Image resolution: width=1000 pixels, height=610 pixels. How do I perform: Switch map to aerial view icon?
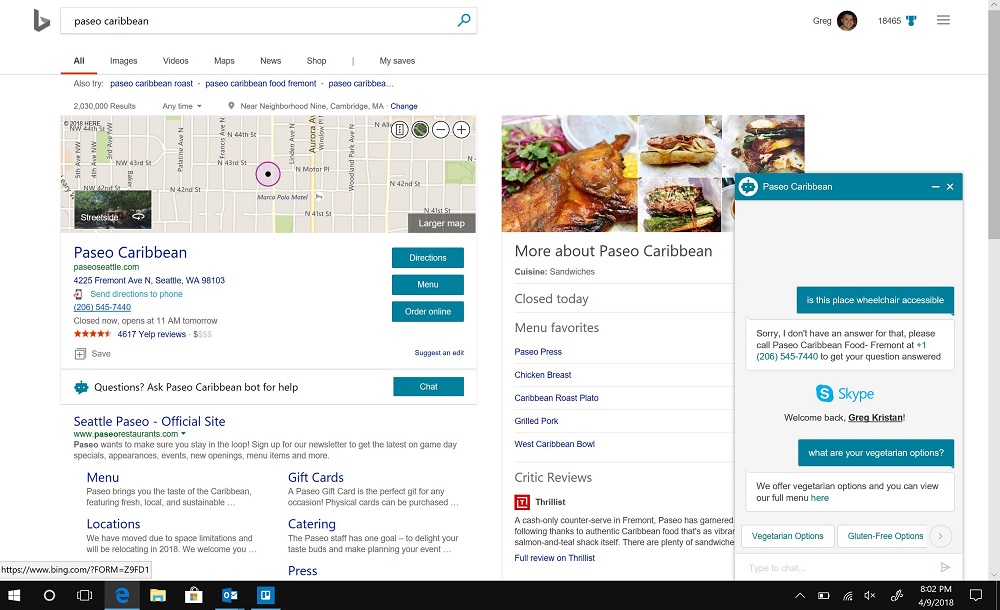click(x=420, y=130)
